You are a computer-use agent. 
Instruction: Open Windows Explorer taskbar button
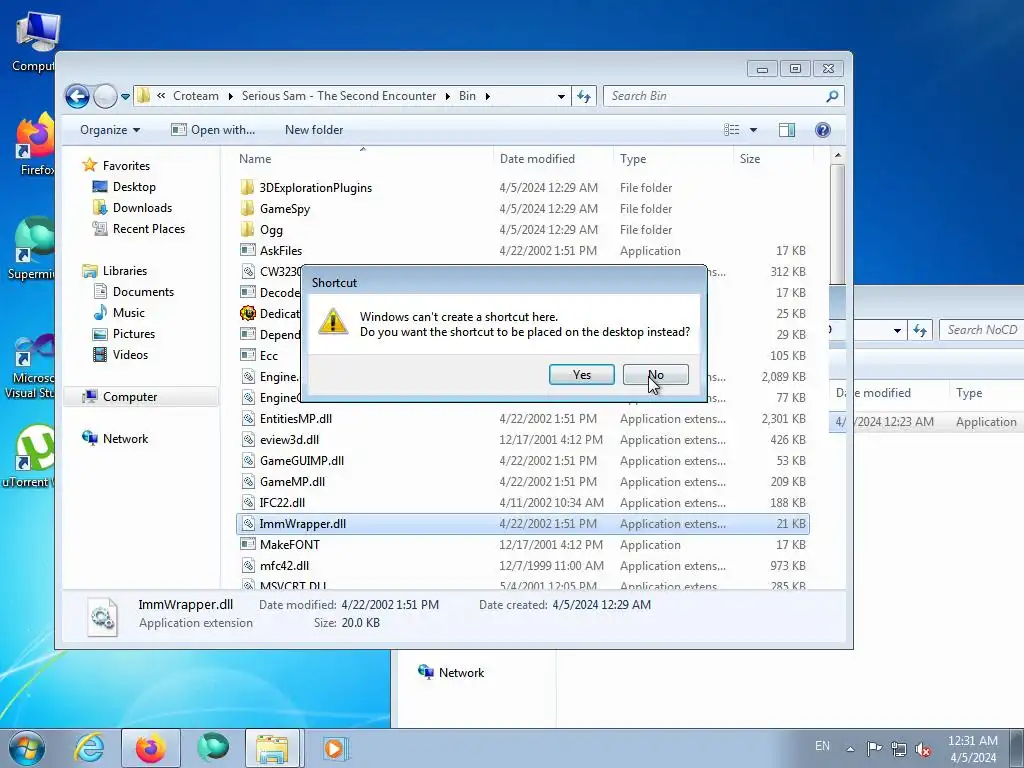[273, 748]
